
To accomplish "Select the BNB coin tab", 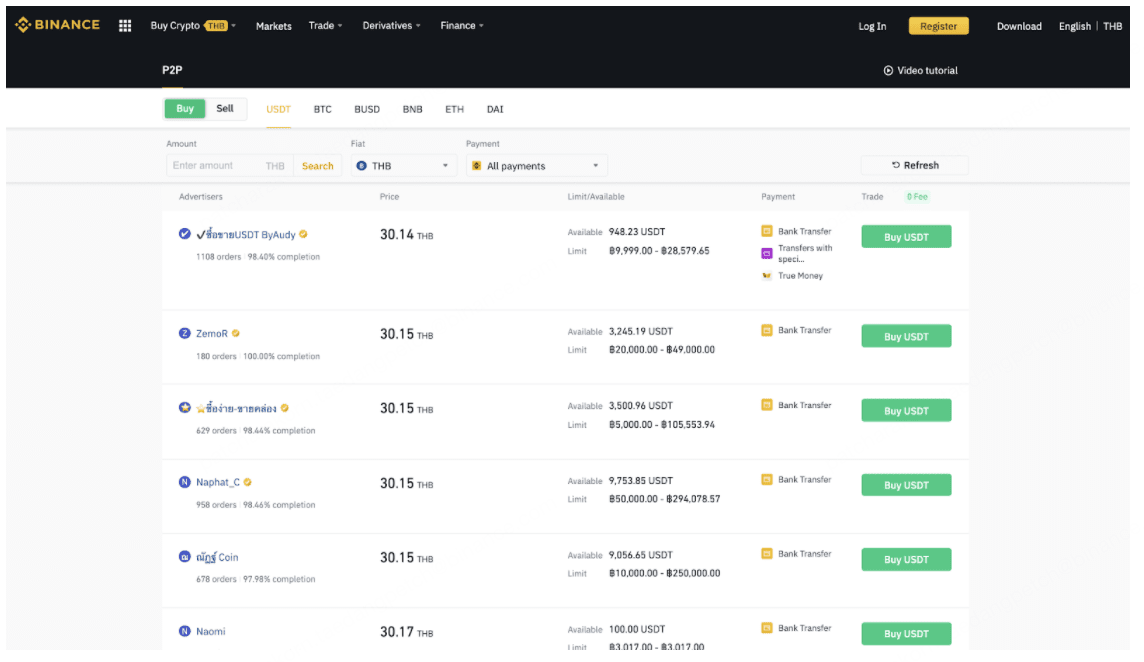I will point(413,109).
